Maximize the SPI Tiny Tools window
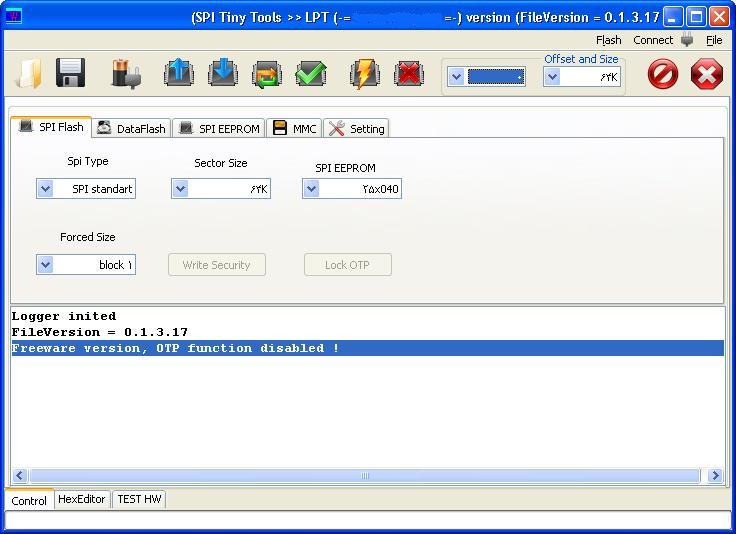736x534 pixels. click(696, 17)
